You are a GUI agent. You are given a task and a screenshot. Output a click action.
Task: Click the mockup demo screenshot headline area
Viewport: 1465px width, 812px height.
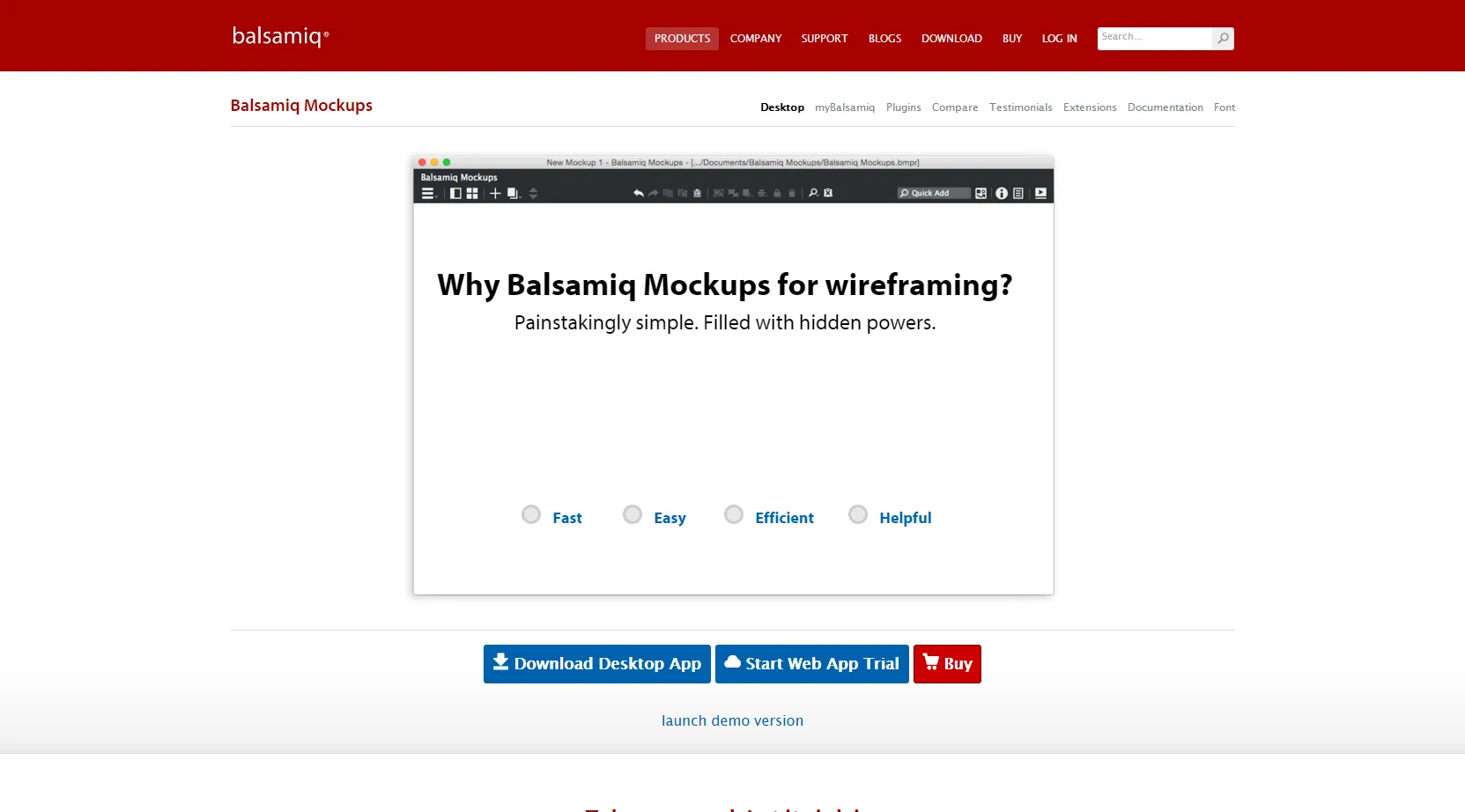(x=725, y=284)
